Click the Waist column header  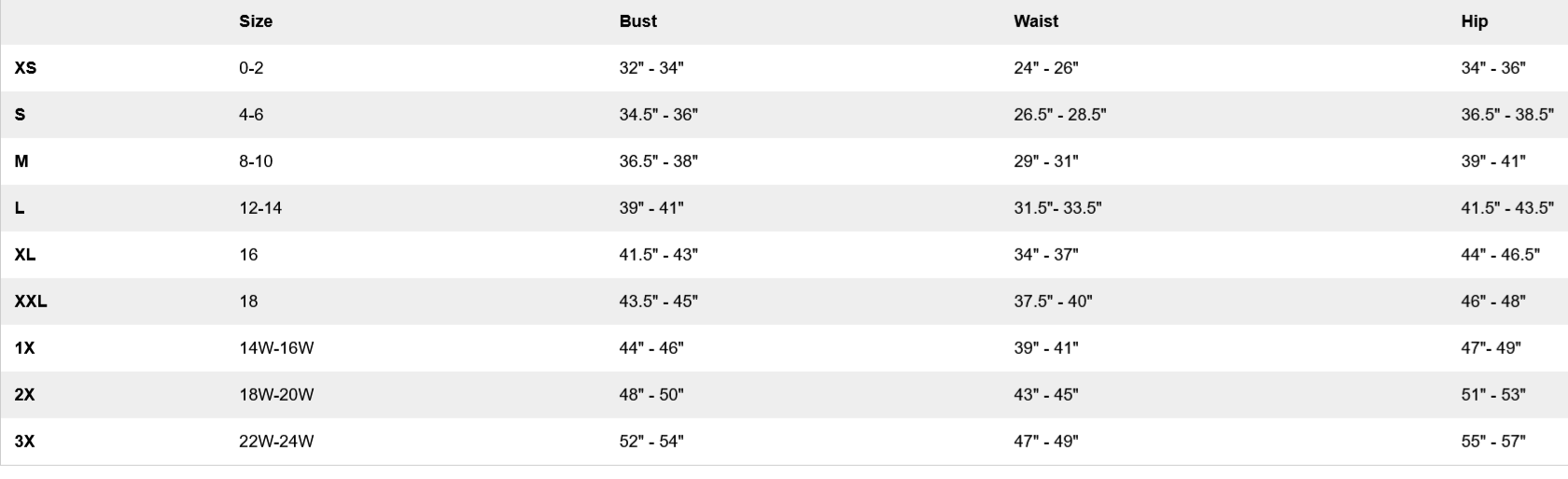click(x=1036, y=21)
